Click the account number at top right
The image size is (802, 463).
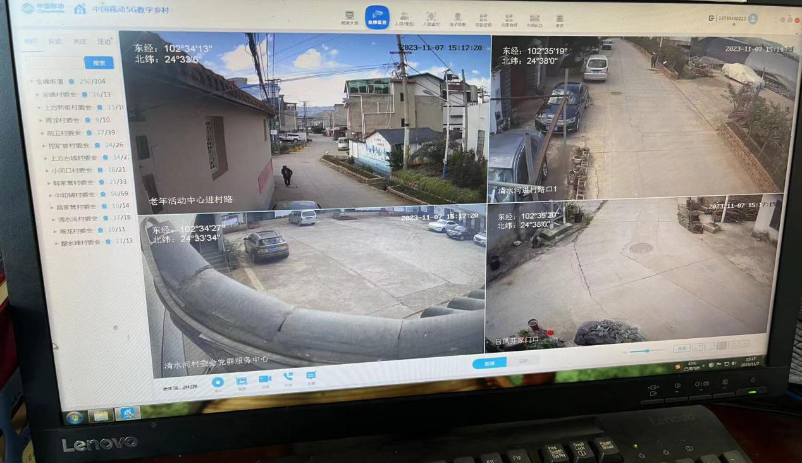(731, 18)
